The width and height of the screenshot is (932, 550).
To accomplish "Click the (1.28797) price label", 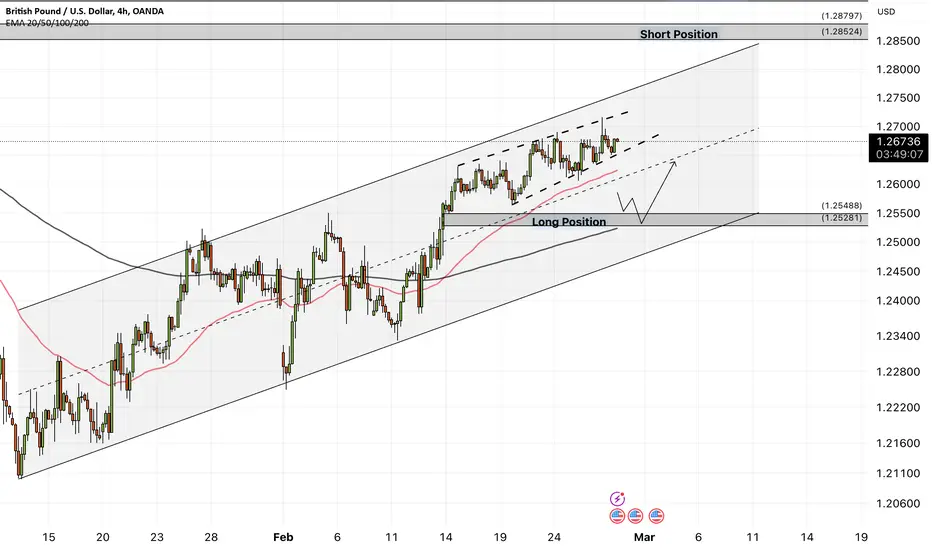I will tap(842, 16).
